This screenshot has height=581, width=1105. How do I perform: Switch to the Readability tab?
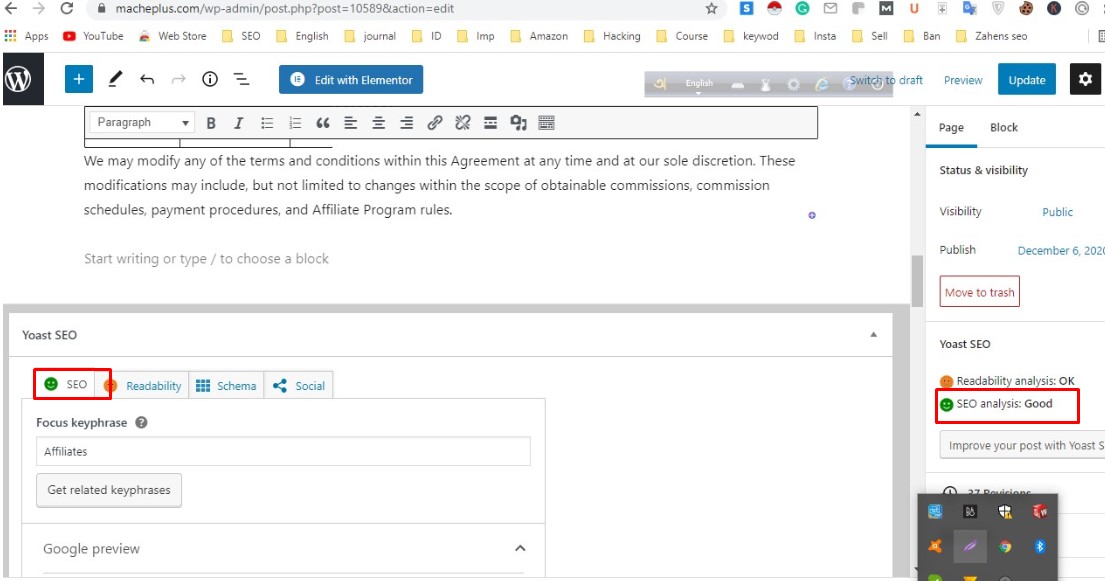coord(143,385)
